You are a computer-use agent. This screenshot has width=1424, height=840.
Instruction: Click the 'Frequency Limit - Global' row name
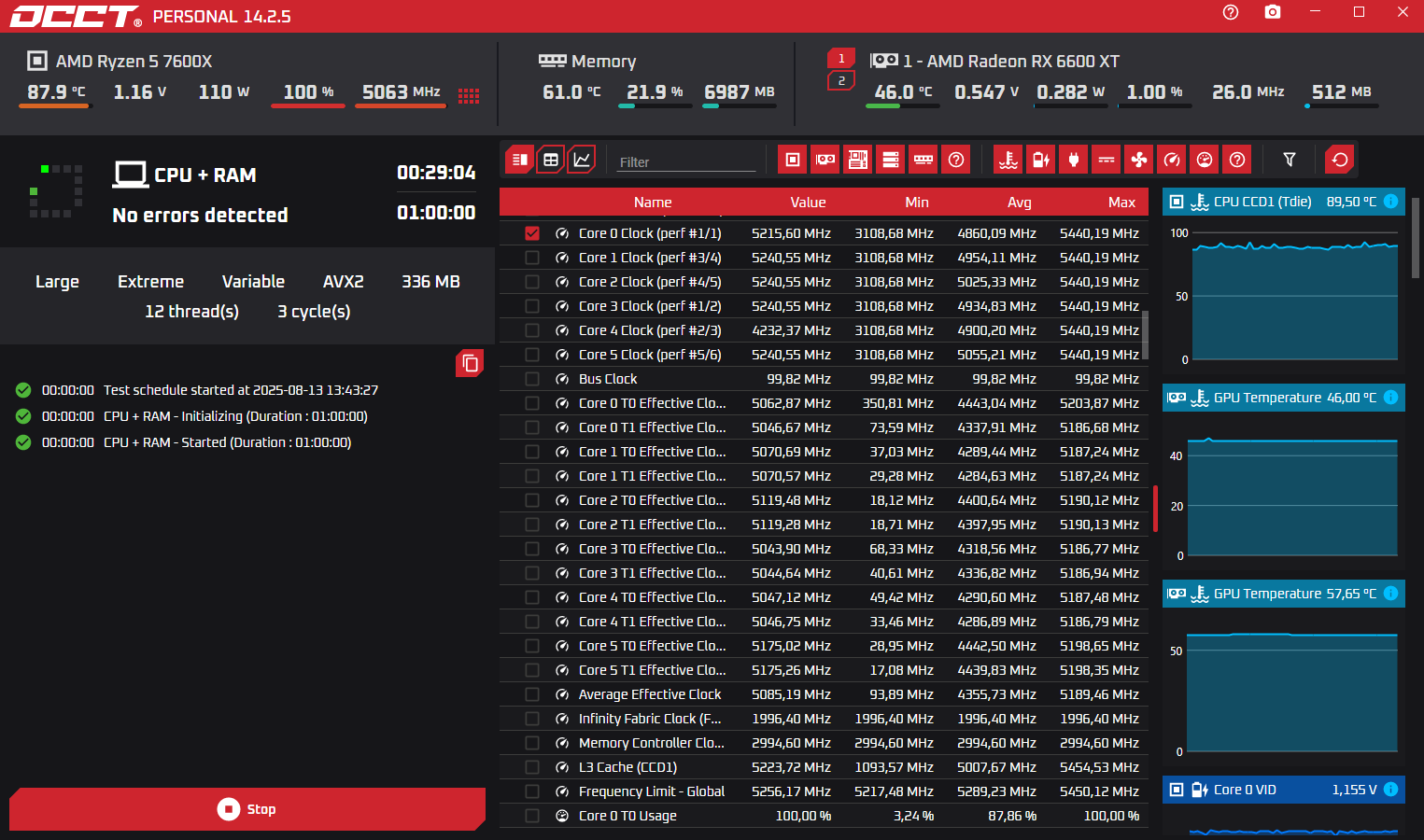pos(652,791)
